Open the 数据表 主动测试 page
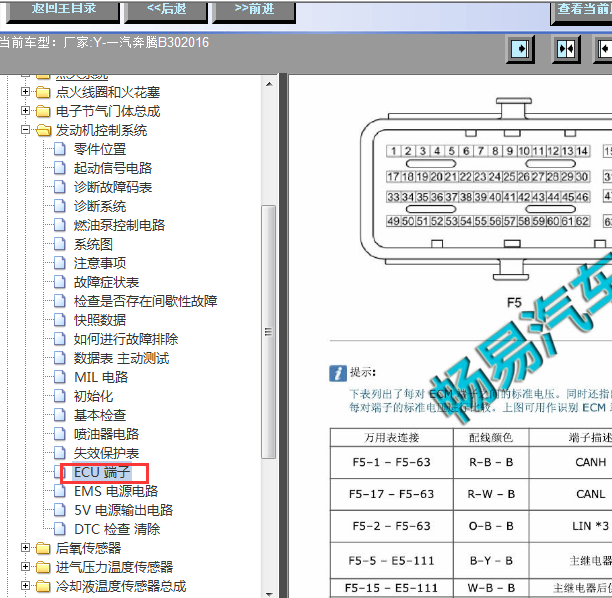 pyautogui.click(x=122, y=358)
